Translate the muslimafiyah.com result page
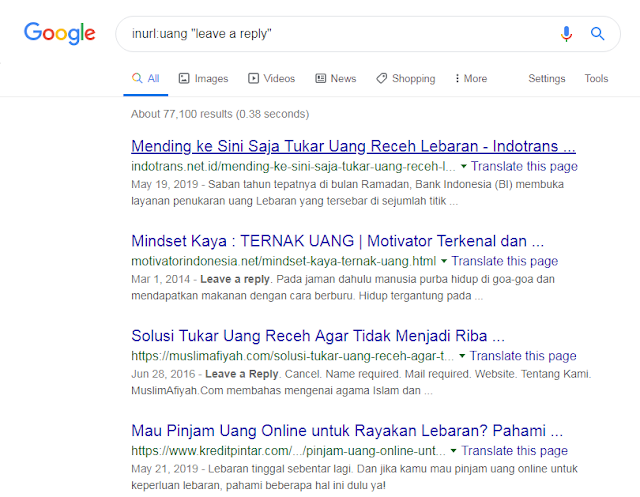The height and width of the screenshot is (497, 640). point(523,356)
